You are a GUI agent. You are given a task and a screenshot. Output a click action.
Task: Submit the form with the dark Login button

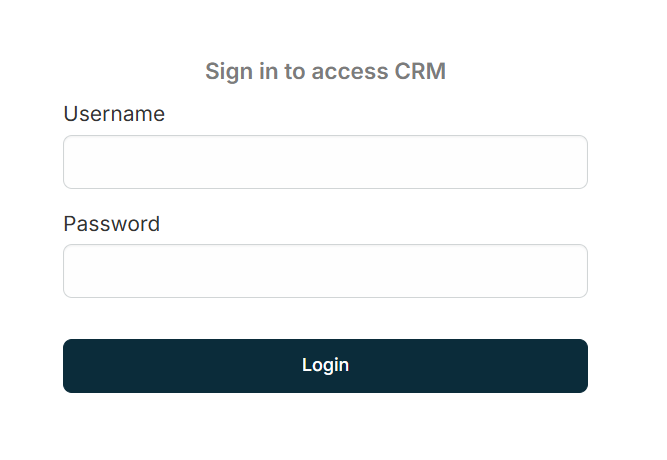coord(325,366)
